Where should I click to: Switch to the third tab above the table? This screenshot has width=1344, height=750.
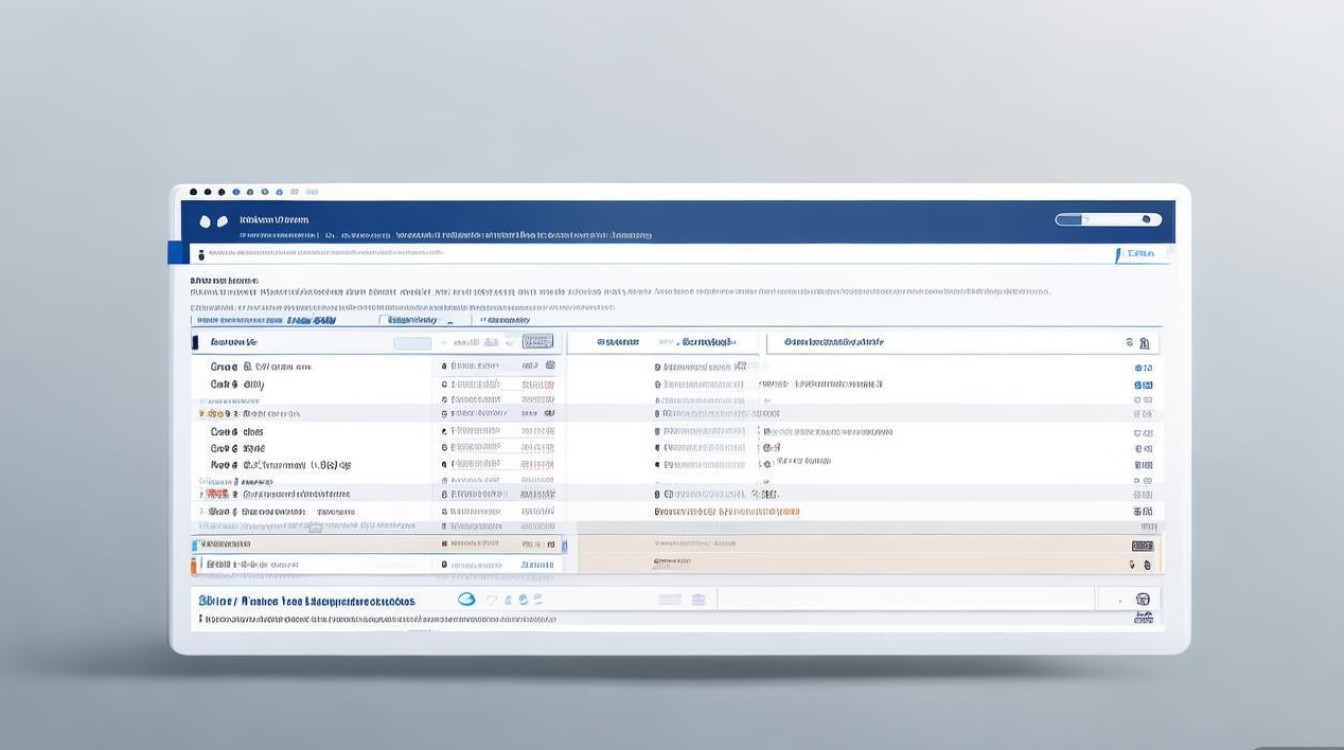tap(505, 321)
